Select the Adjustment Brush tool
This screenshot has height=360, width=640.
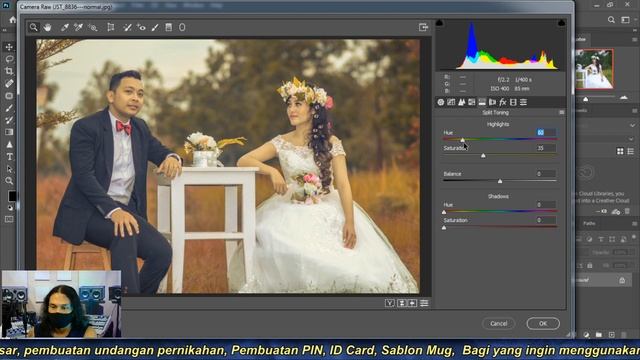(x=155, y=27)
